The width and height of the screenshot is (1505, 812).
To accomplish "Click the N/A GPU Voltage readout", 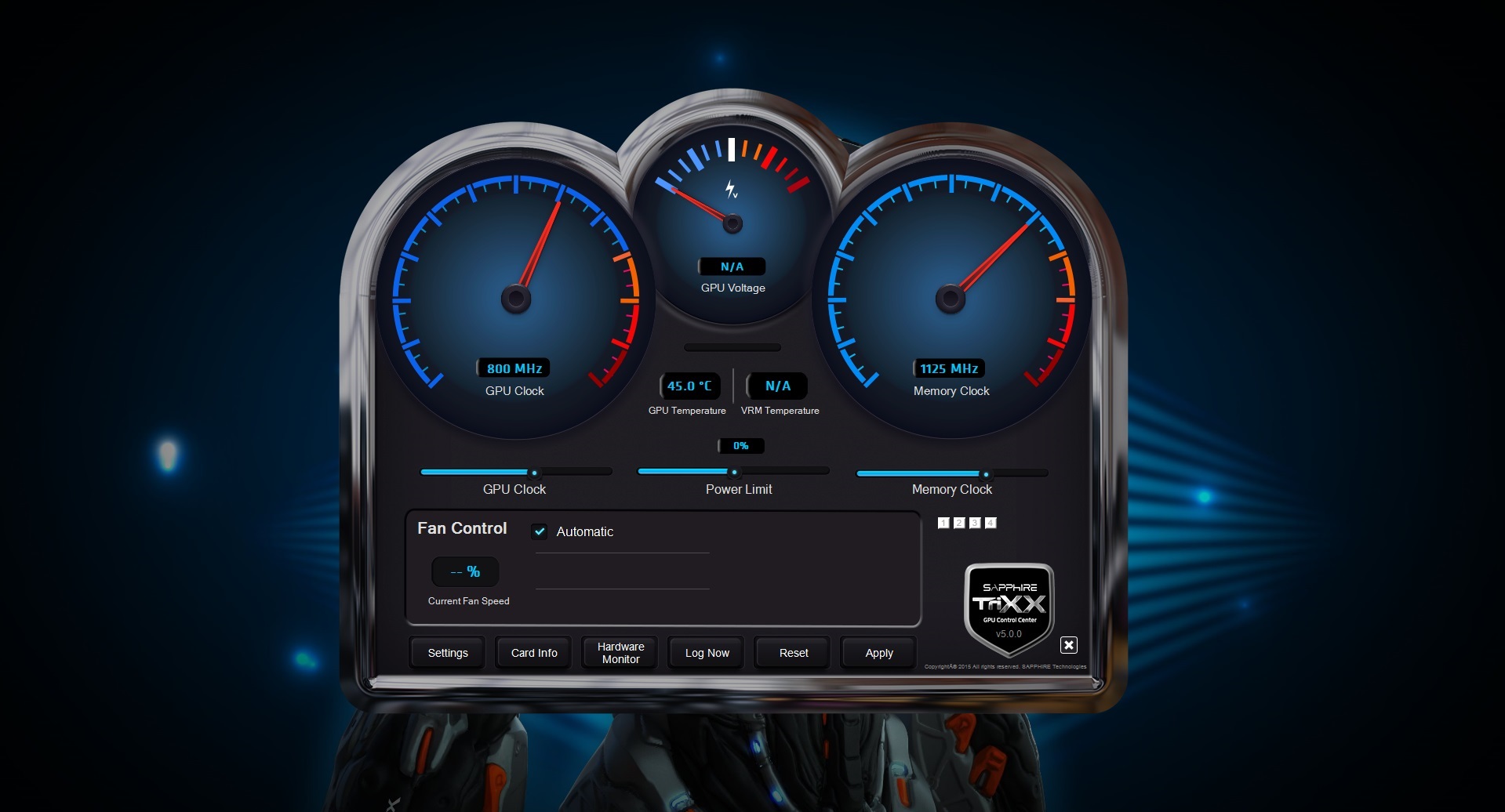I will tap(733, 266).
